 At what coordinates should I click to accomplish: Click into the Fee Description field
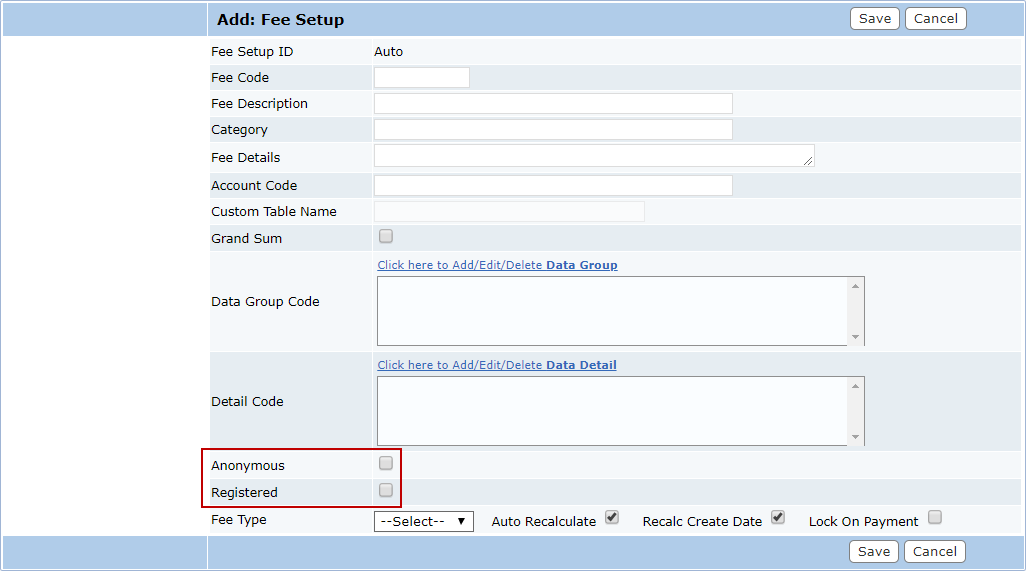[553, 104]
